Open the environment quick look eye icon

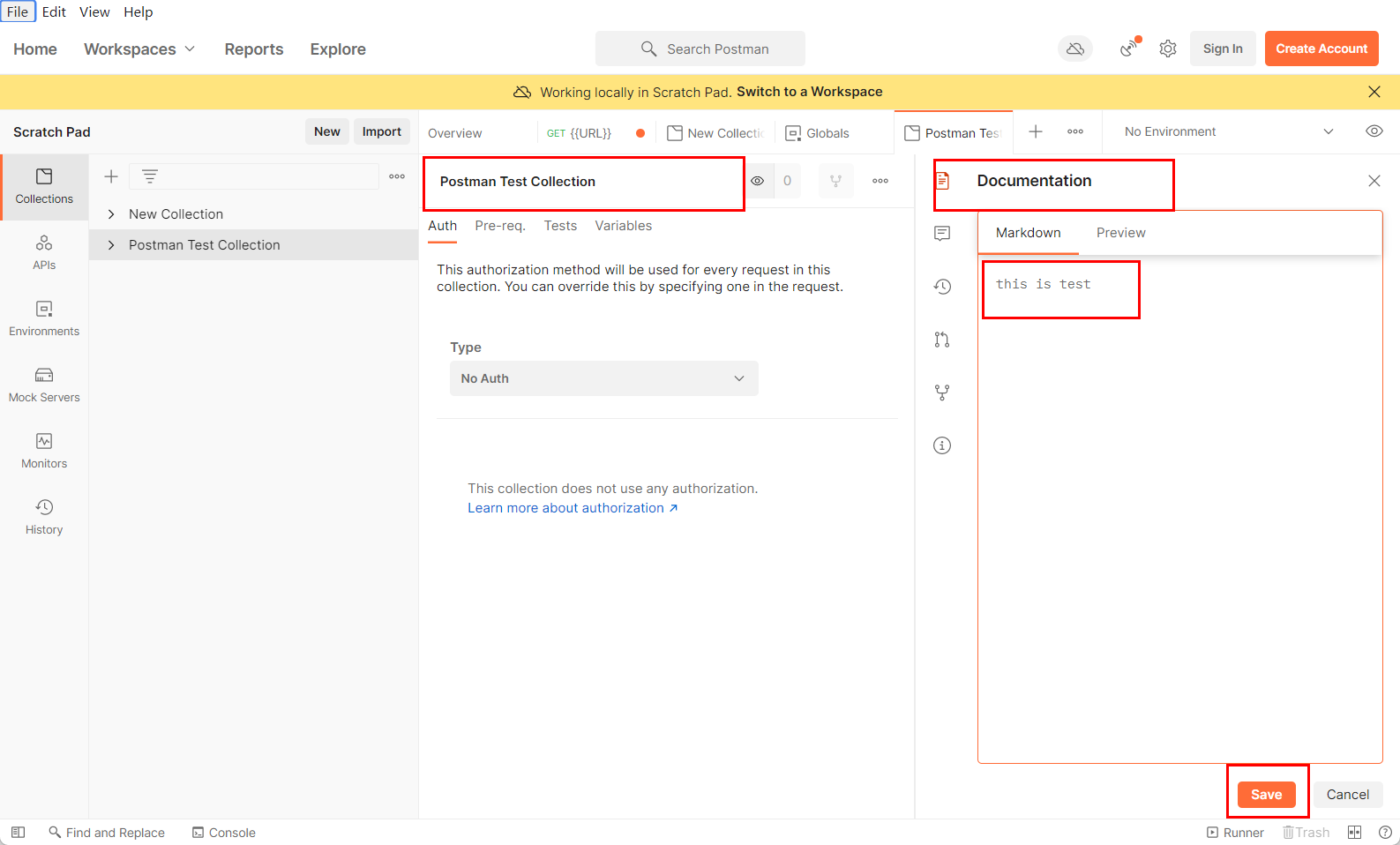click(x=1374, y=131)
